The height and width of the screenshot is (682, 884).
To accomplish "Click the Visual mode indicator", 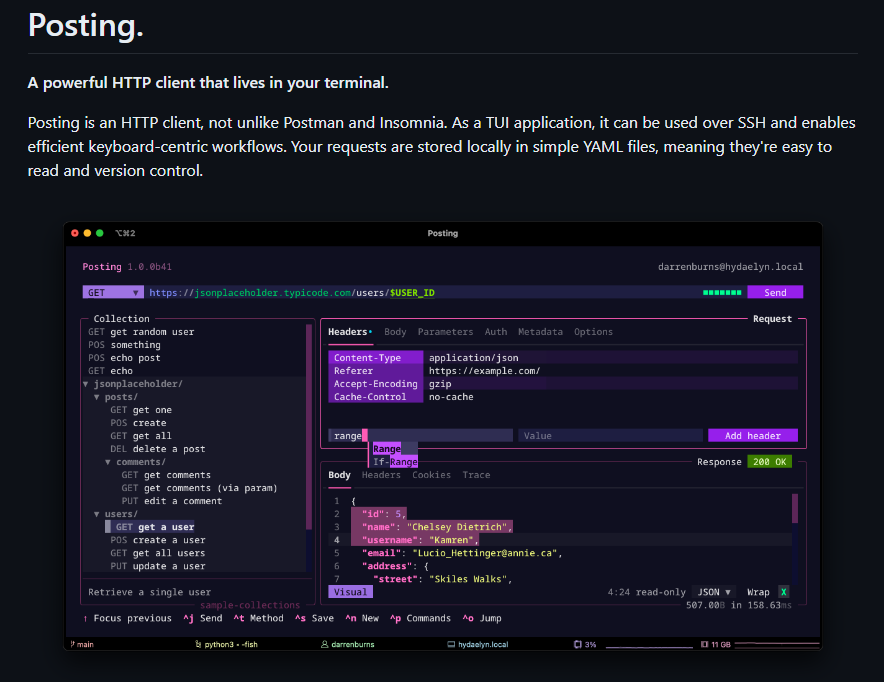I will [x=350, y=592].
